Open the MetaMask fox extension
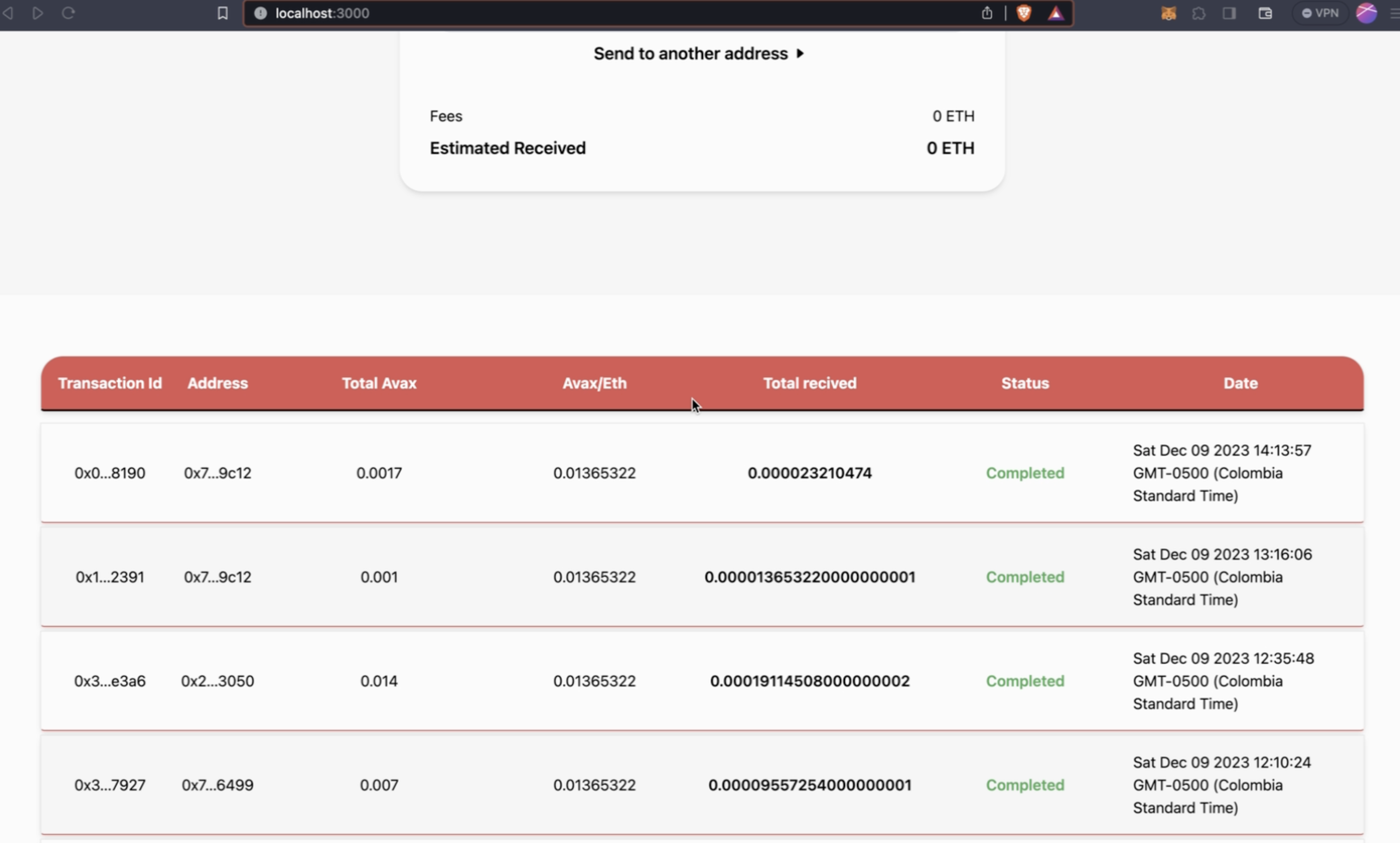Viewport: 1400px width, 843px height. 1168,13
